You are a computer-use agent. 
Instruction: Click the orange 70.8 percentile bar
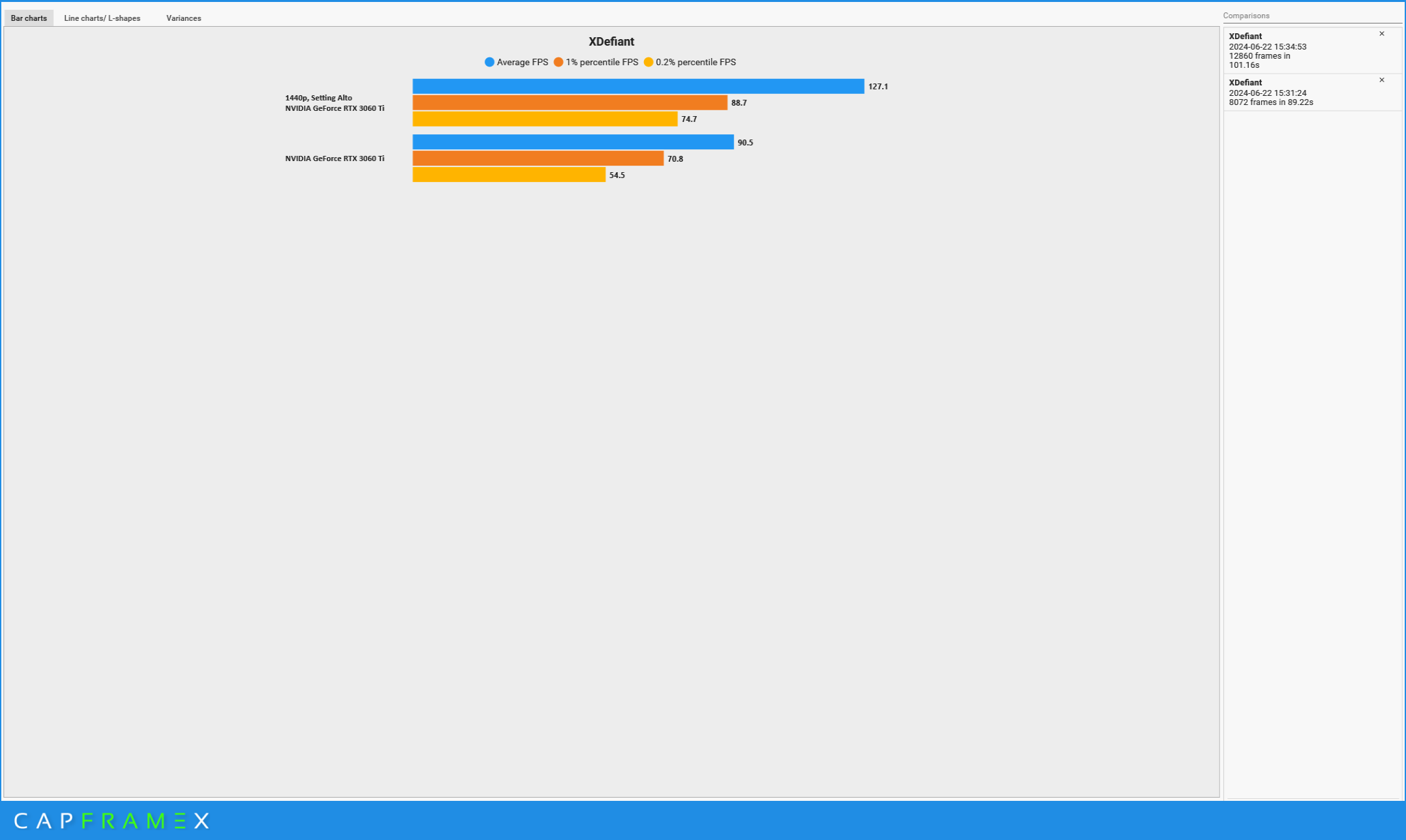[x=538, y=158]
